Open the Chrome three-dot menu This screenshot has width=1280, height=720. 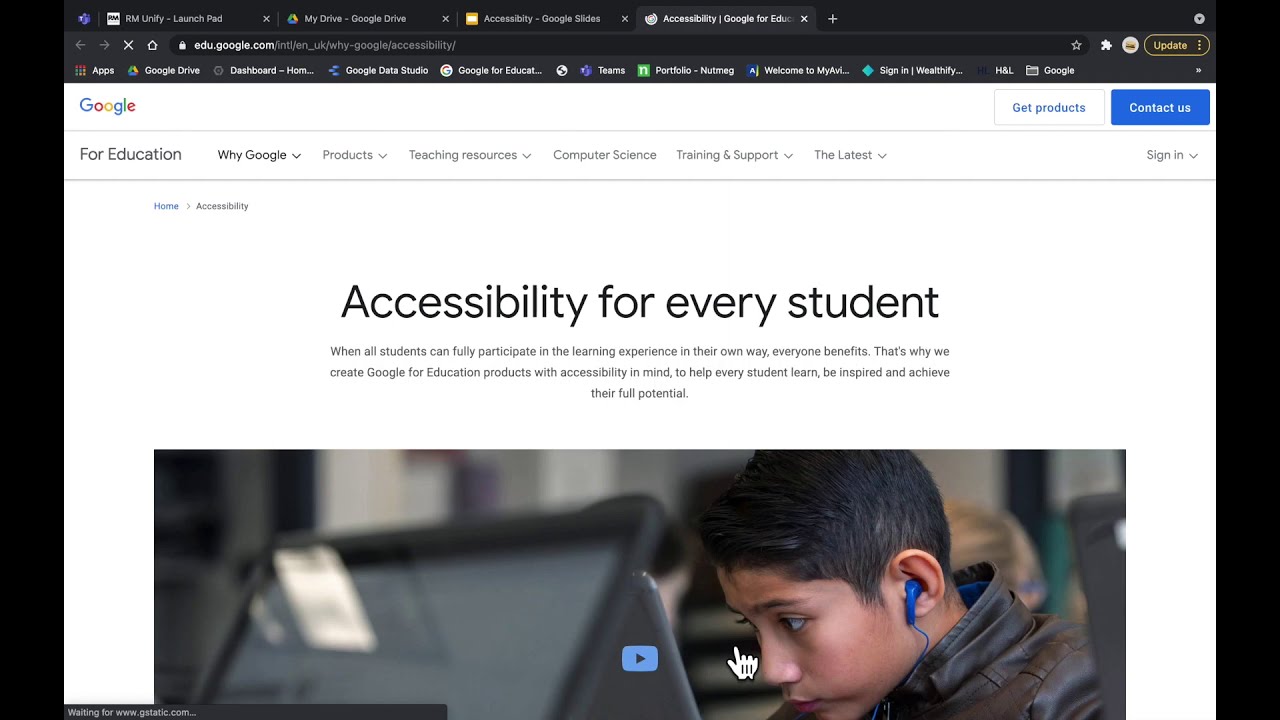click(x=1199, y=45)
